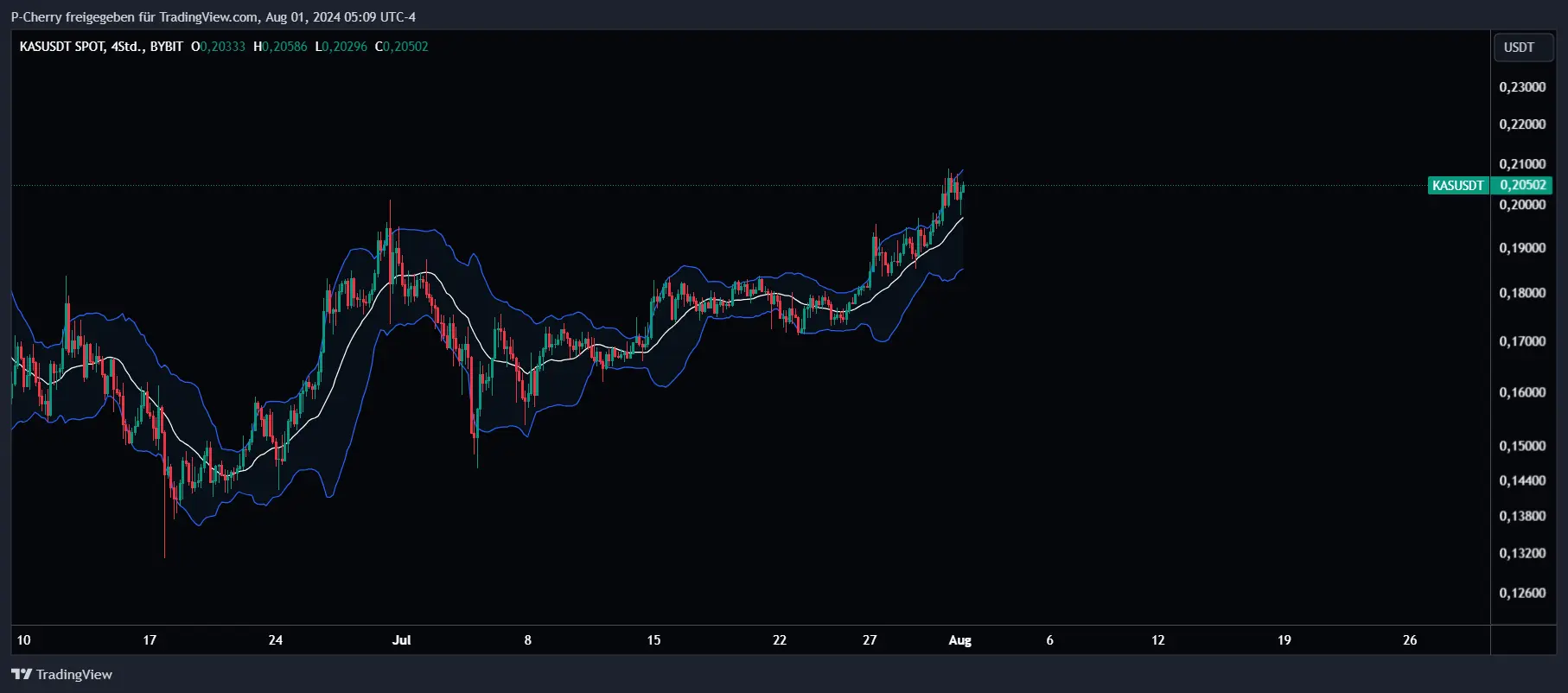Click the close value C0,20502
Image resolution: width=1568 pixels, height=693 pixels.
click(x=401, y=47)
